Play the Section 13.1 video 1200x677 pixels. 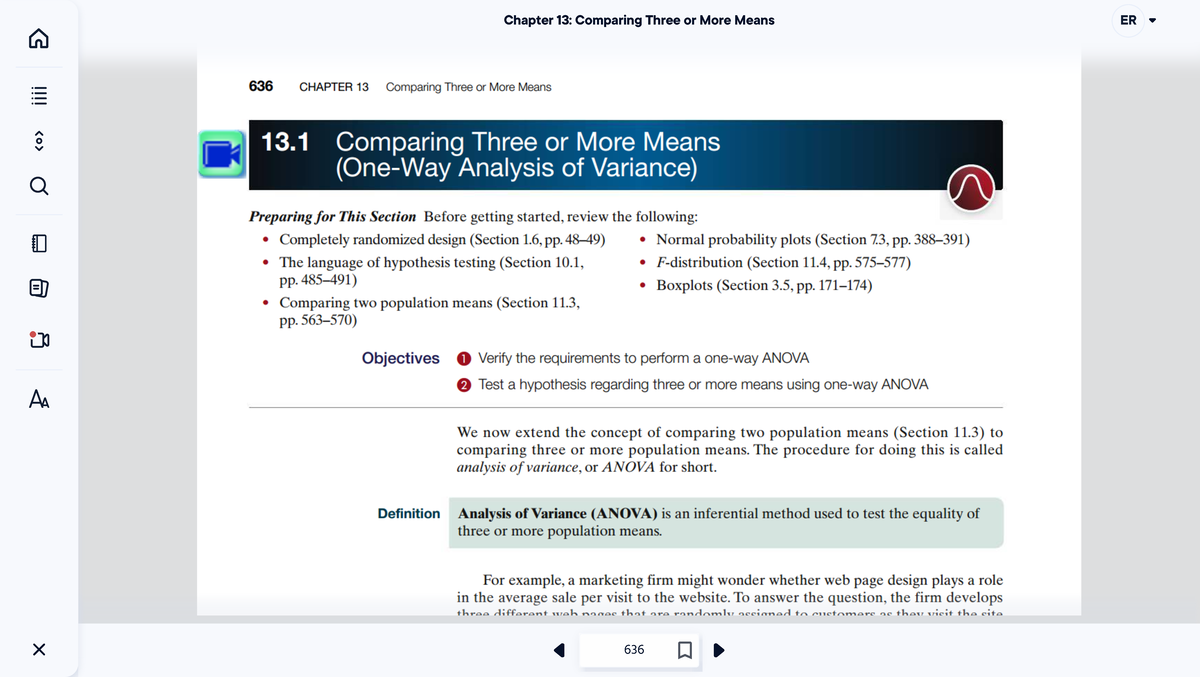(221, 155)
